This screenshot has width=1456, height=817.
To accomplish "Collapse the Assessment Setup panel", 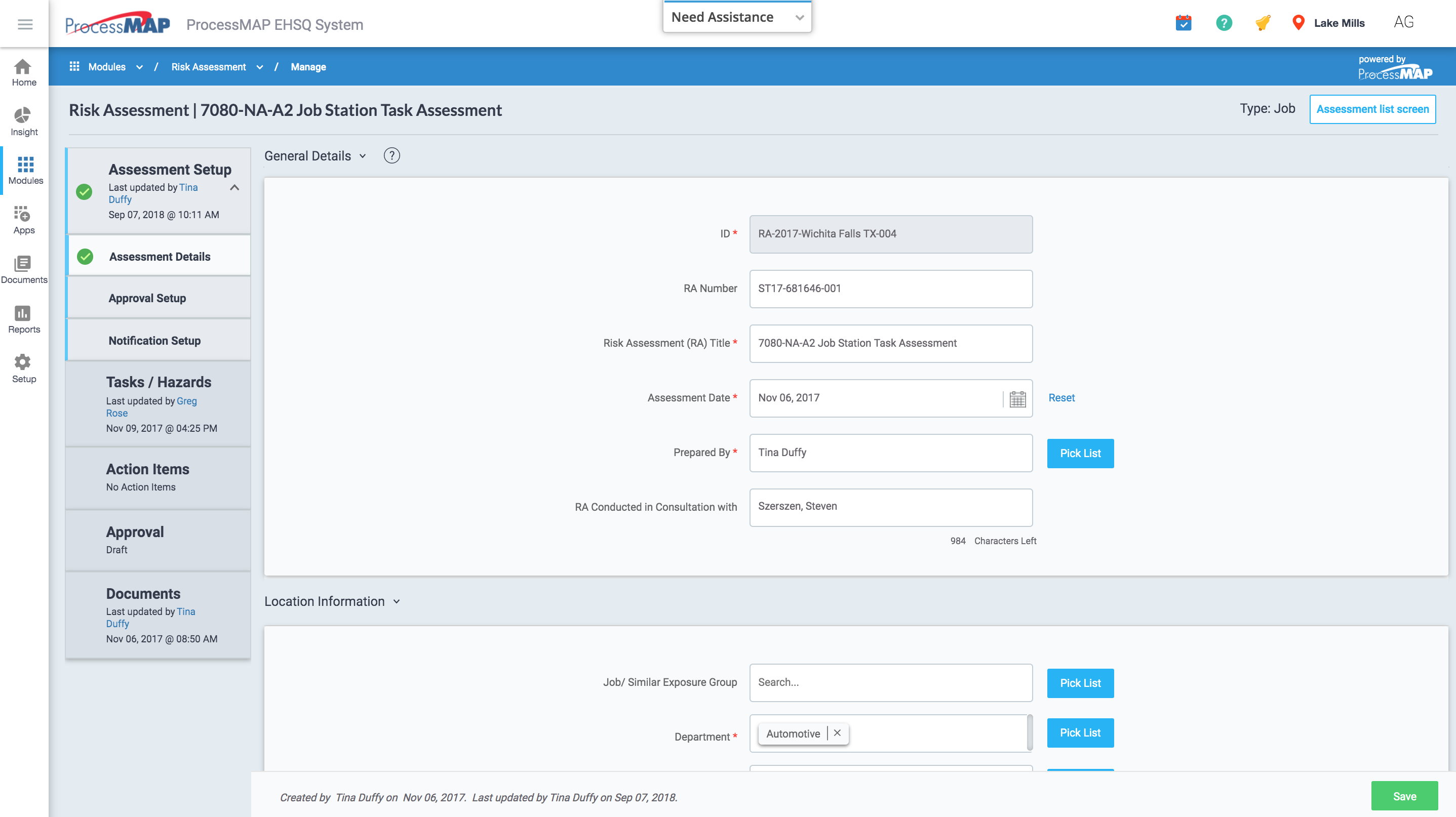I will click(234, 188).
